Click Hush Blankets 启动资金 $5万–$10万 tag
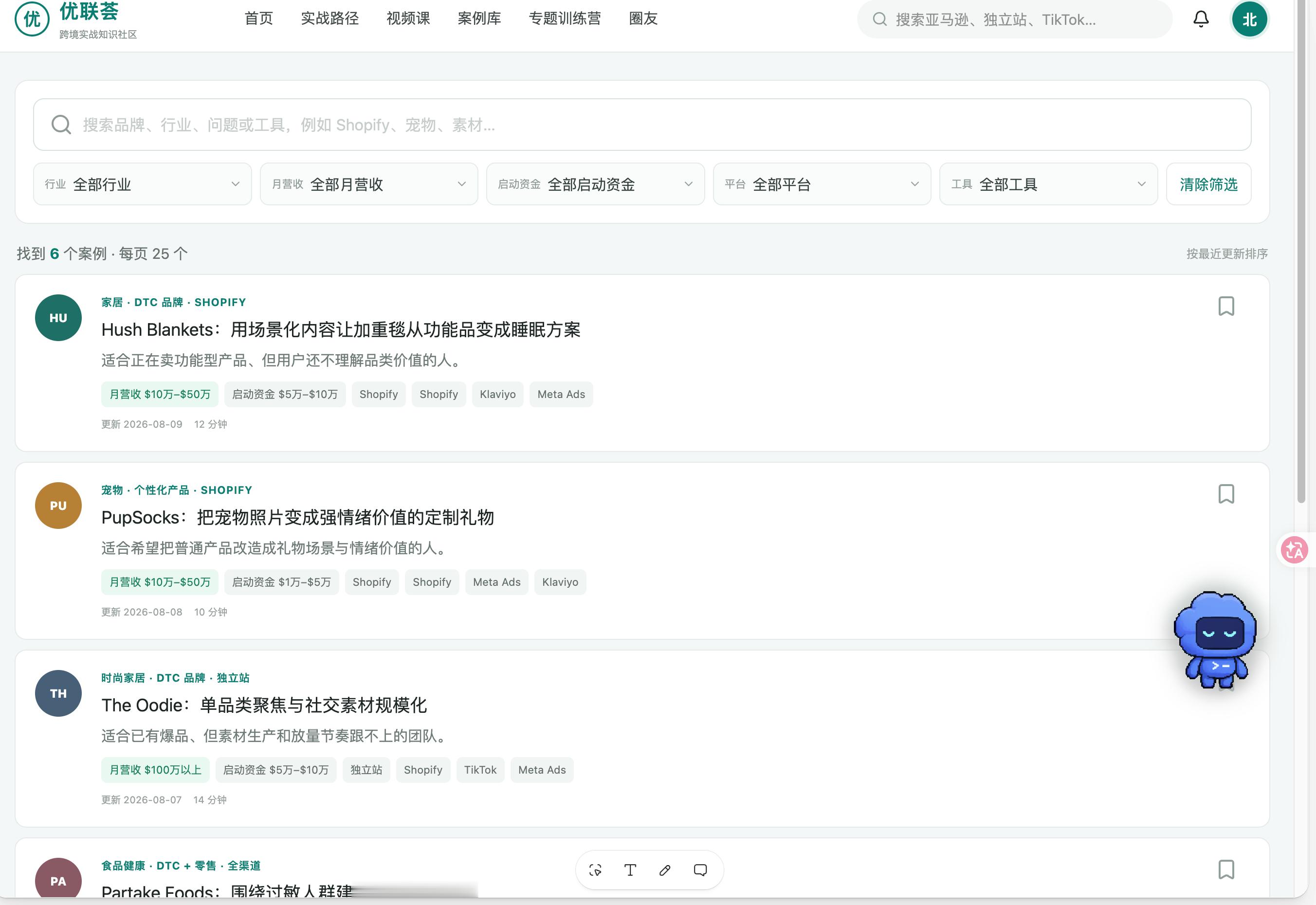 pyautogui.click(x=285, y=394)
